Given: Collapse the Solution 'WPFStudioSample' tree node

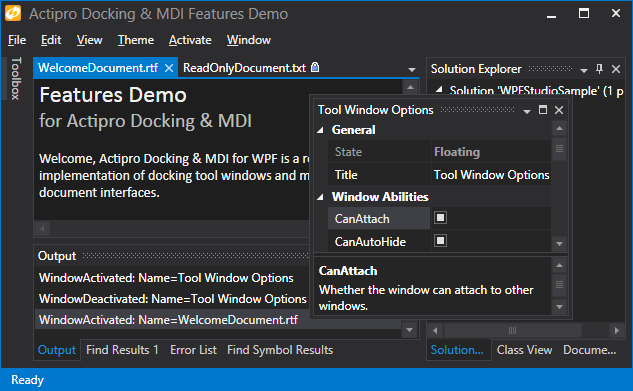Looking at the screenshot, I should [439, 90].
